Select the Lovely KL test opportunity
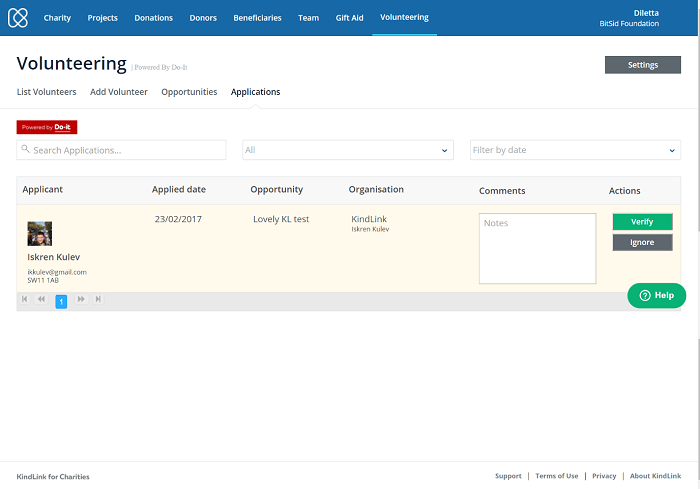This screenshot has height=489, width=700. click(281, 219)
